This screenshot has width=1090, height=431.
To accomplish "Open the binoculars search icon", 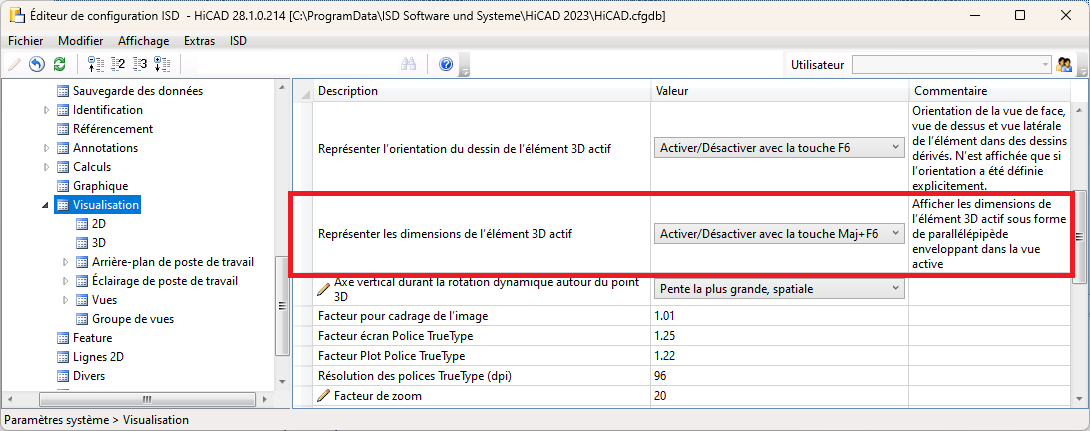I will [409, 65].
